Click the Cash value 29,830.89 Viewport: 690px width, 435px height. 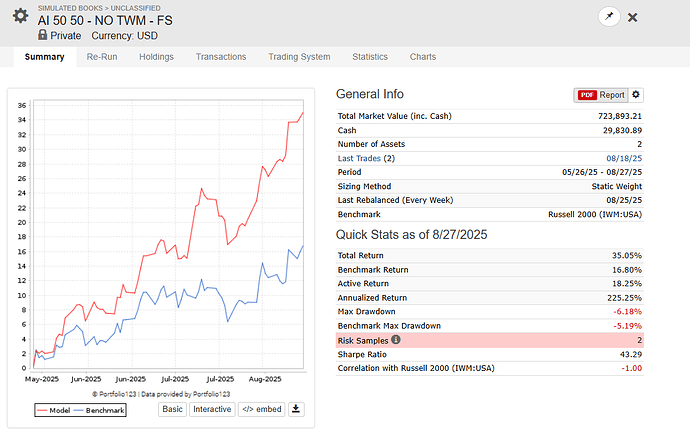click(622, 130)
